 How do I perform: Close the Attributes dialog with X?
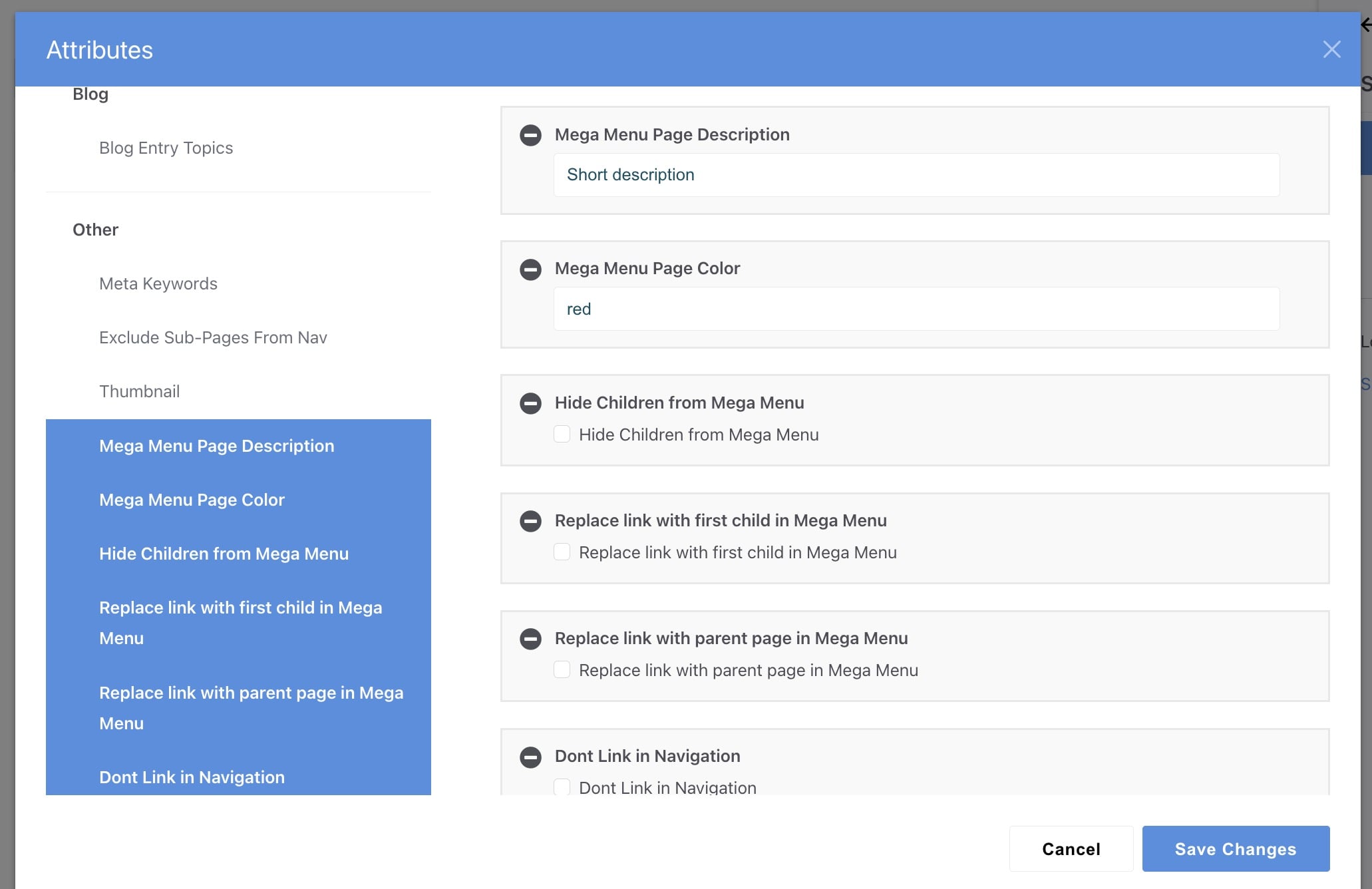pyautogui.click(x=1331, y=49)
